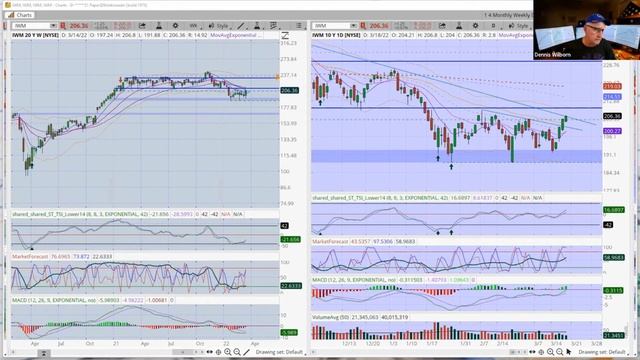Click left chart header IWM 20 Y W
Screen dimensions: 640x360
36,36
